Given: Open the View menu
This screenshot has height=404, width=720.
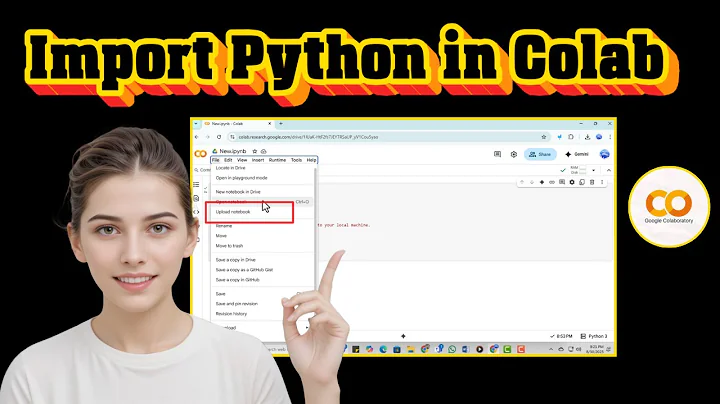Looking at the screenshot, I should [242, 160].
